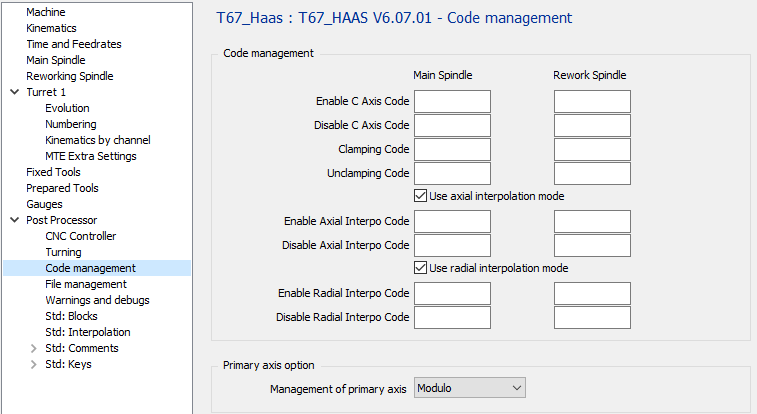Select MTE Extra Settings under Turret 1
Screen dimensions: 757x414
[x=90, y=156]
